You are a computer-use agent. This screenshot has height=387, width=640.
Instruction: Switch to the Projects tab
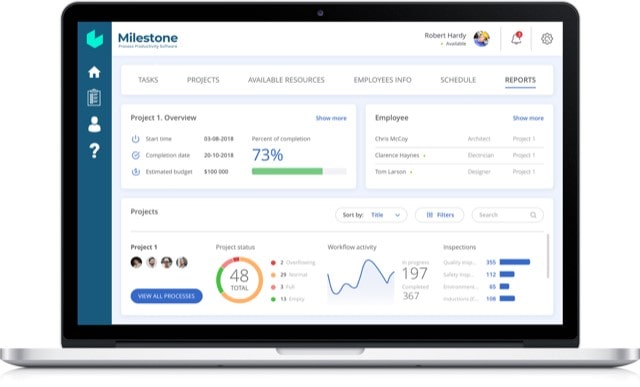pyautogui.click(x=203, y=80)
